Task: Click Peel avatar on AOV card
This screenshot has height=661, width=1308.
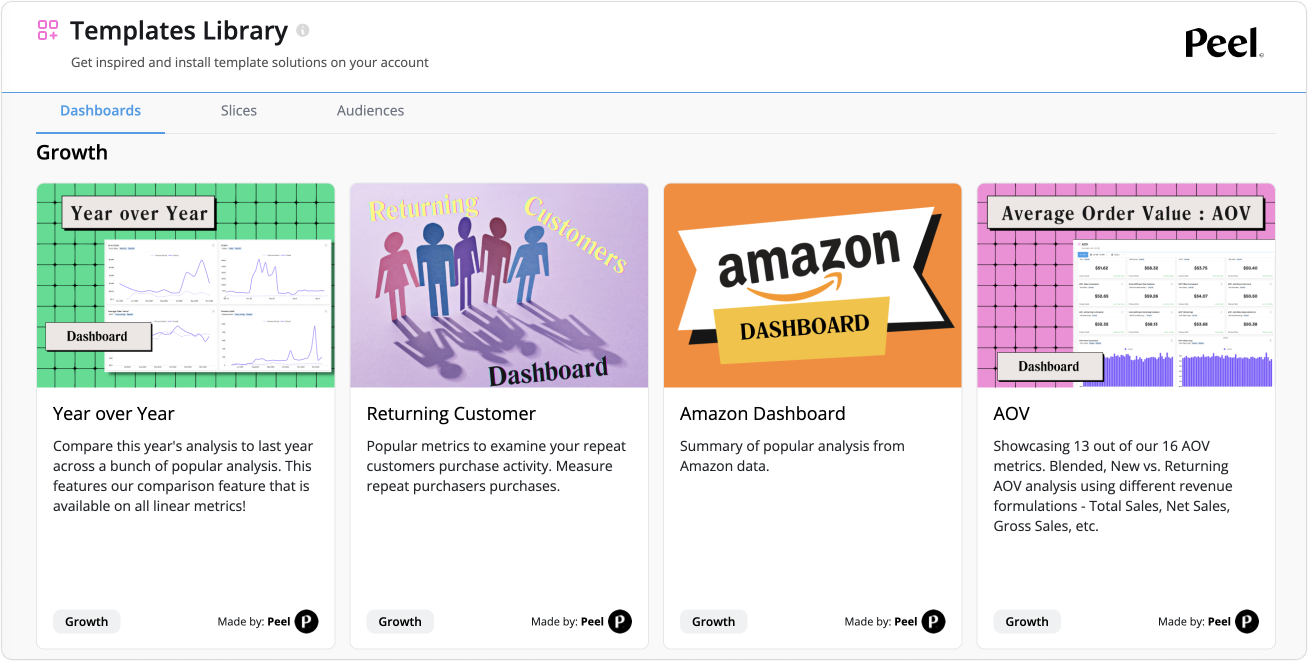Action: click(1247, 621)
